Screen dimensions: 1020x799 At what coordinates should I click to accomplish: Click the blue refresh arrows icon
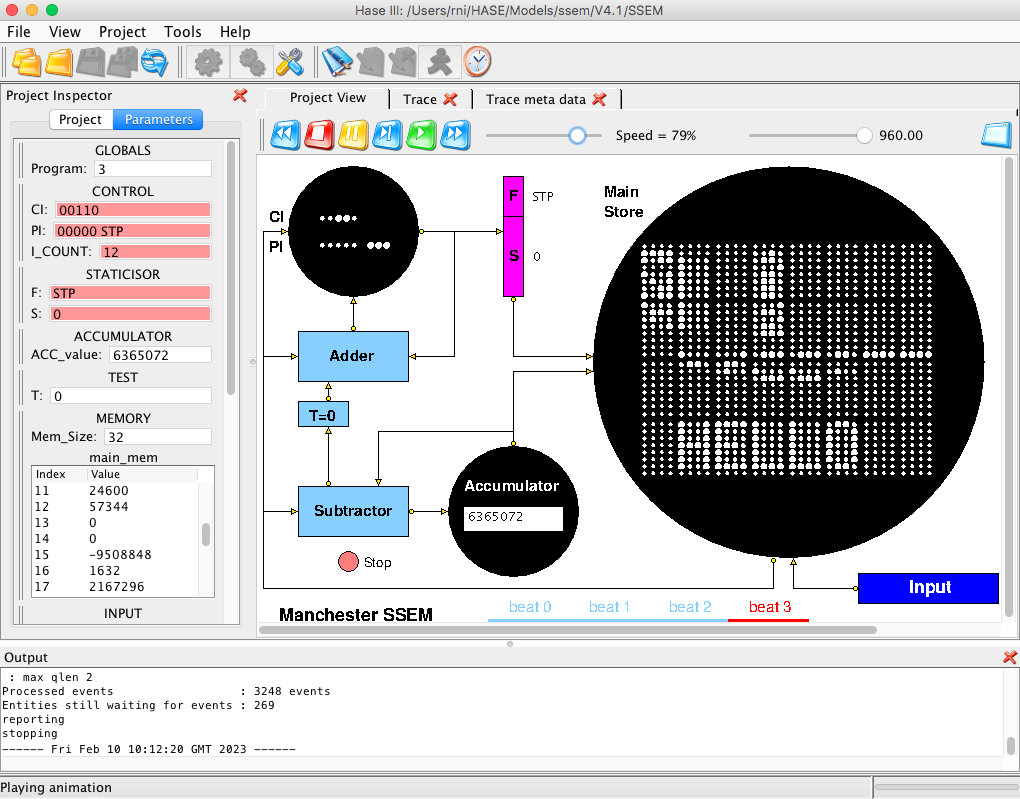click(x=155, y=62)
